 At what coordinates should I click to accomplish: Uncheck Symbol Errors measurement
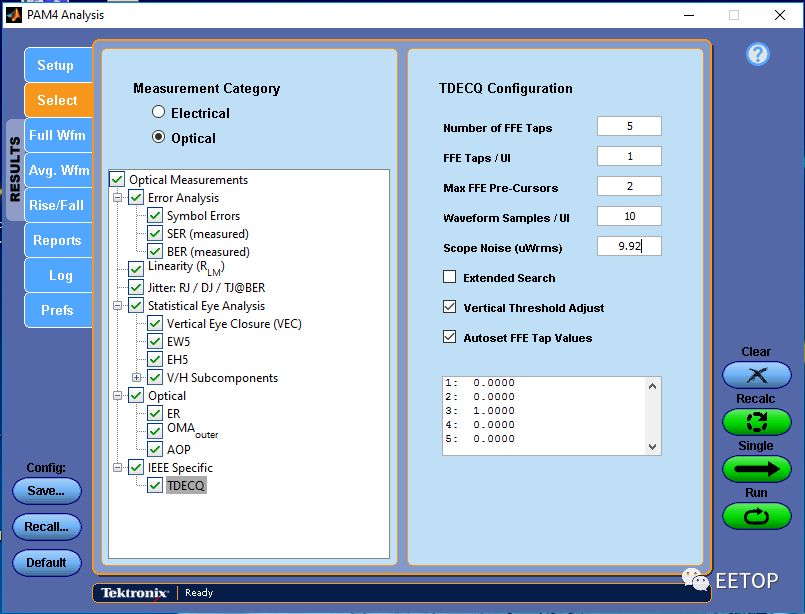click(155, 216)
